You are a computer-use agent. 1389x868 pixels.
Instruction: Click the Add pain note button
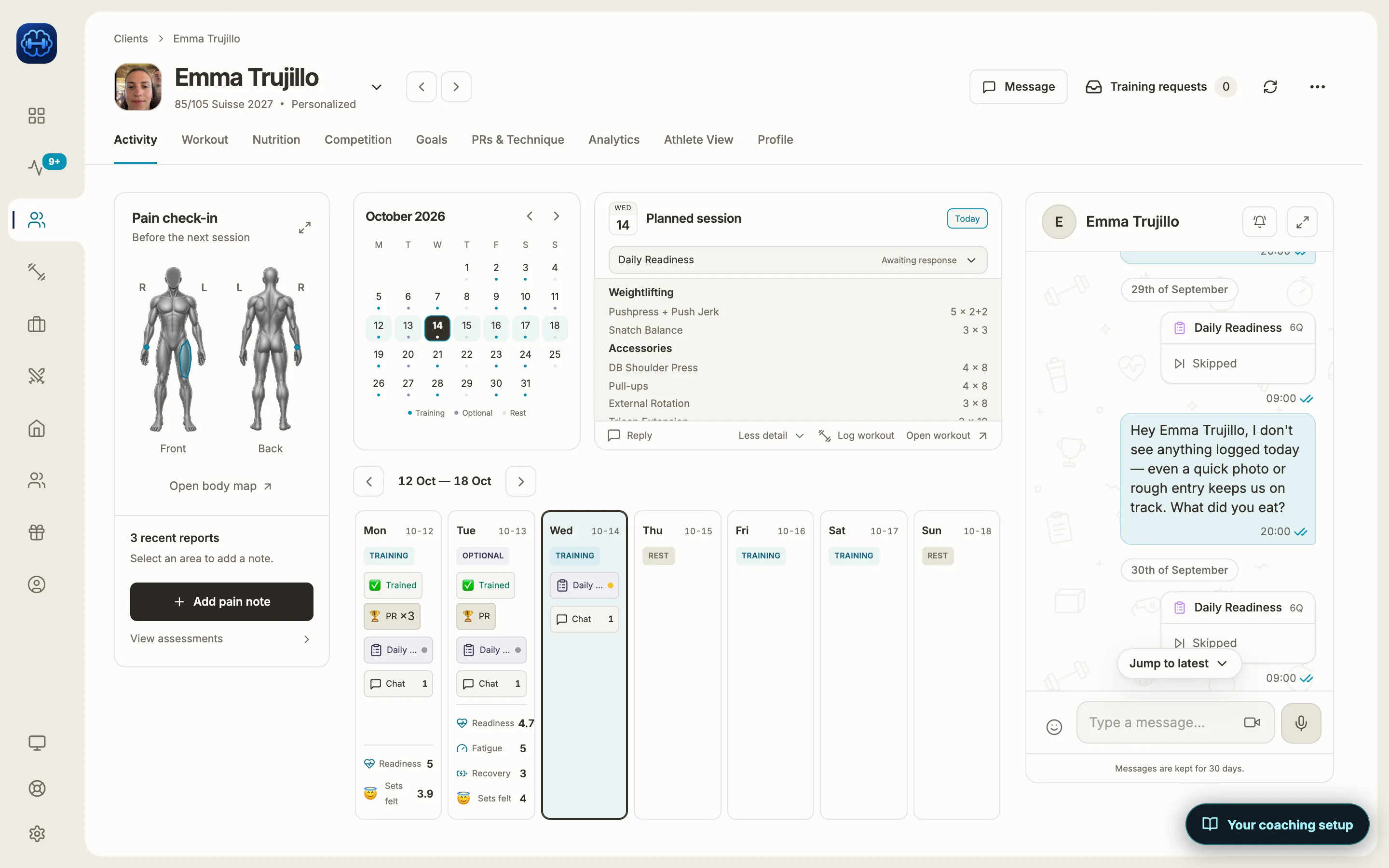(221, 602)
